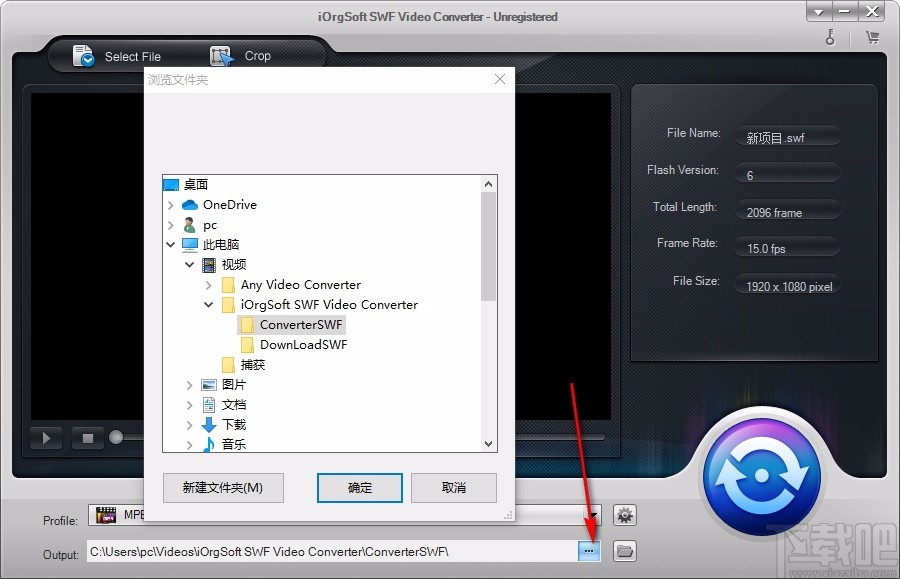The width and height of the screenshot is (900, 579).
Task: Open the conversion settings gear icon
Action: click(x=624, y=514)
